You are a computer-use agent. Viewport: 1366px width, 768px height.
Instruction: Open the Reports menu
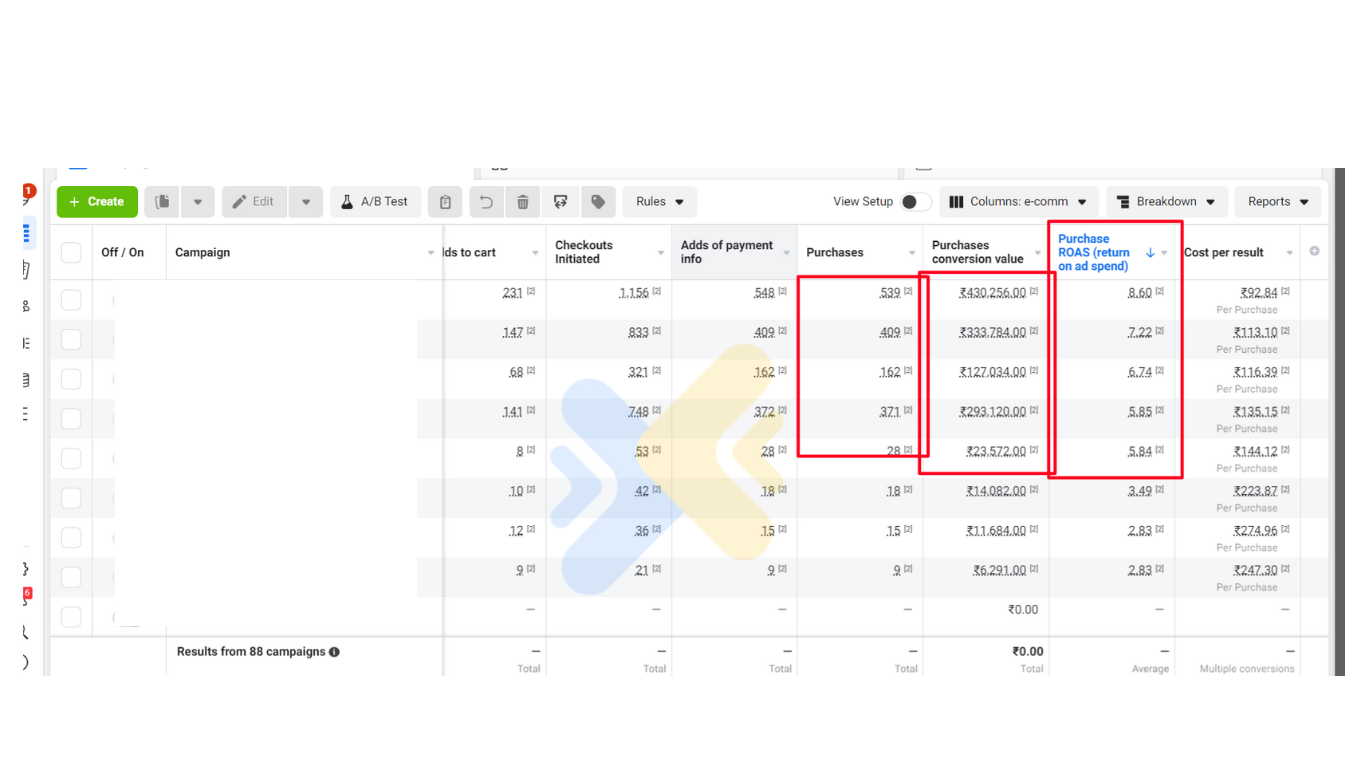[1277, 202]
